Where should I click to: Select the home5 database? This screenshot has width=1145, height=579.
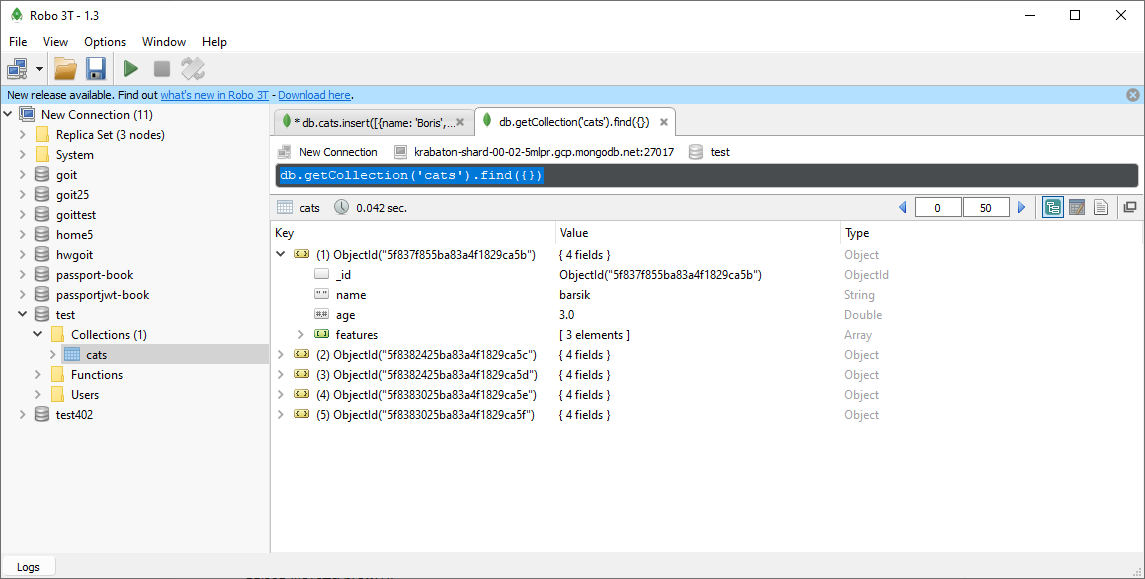coord(74,235)
